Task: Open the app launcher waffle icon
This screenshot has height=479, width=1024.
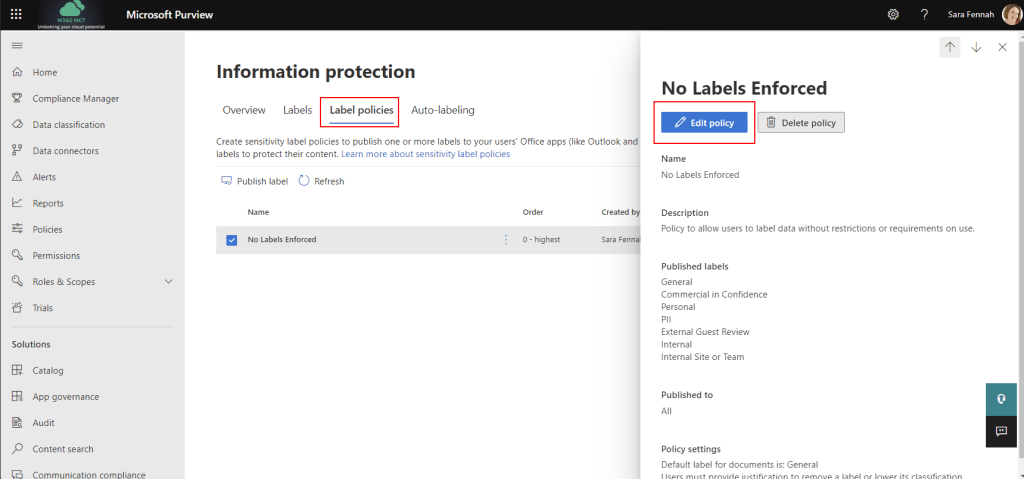Action: coord(16,15)
